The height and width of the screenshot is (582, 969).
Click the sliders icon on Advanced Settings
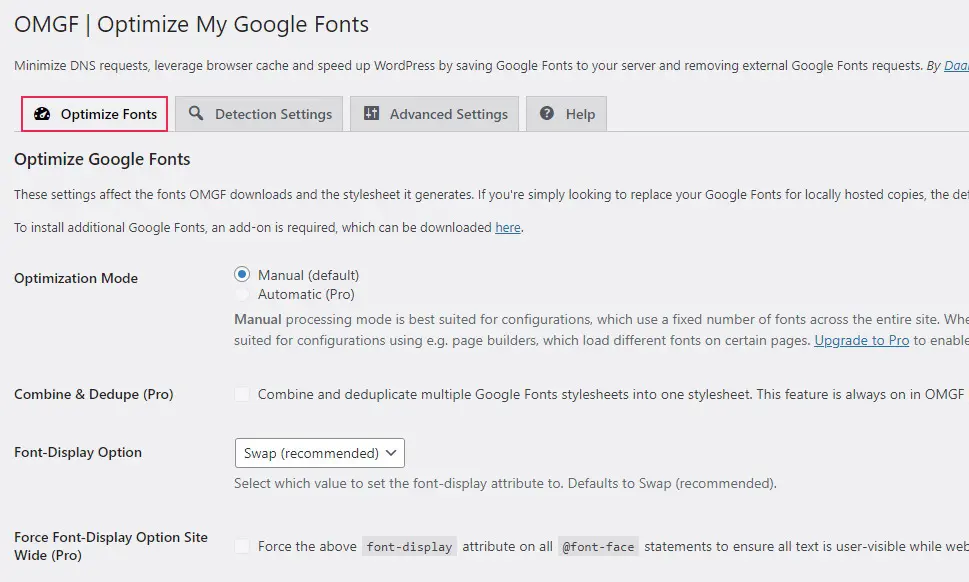pyautogui.click(x=371, y=113)
